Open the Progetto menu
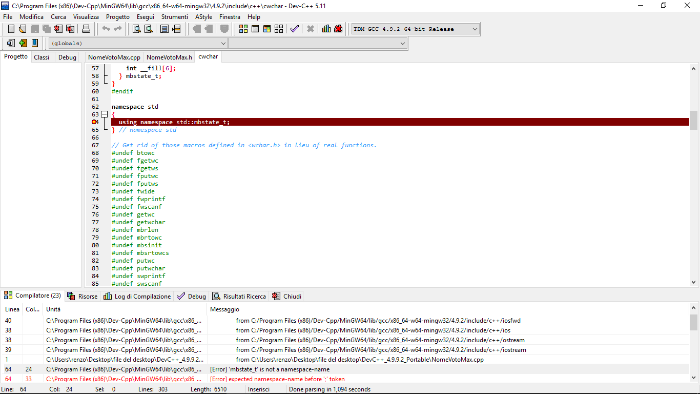700x394 pixels. click(117, 17)
